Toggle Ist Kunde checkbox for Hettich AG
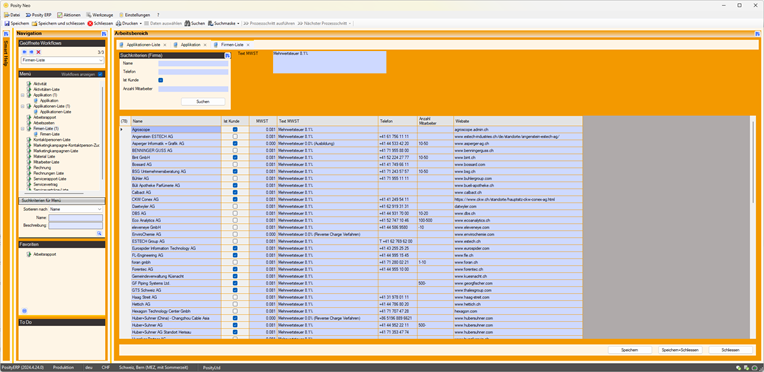The image size is (764, 372). [235, 304]
